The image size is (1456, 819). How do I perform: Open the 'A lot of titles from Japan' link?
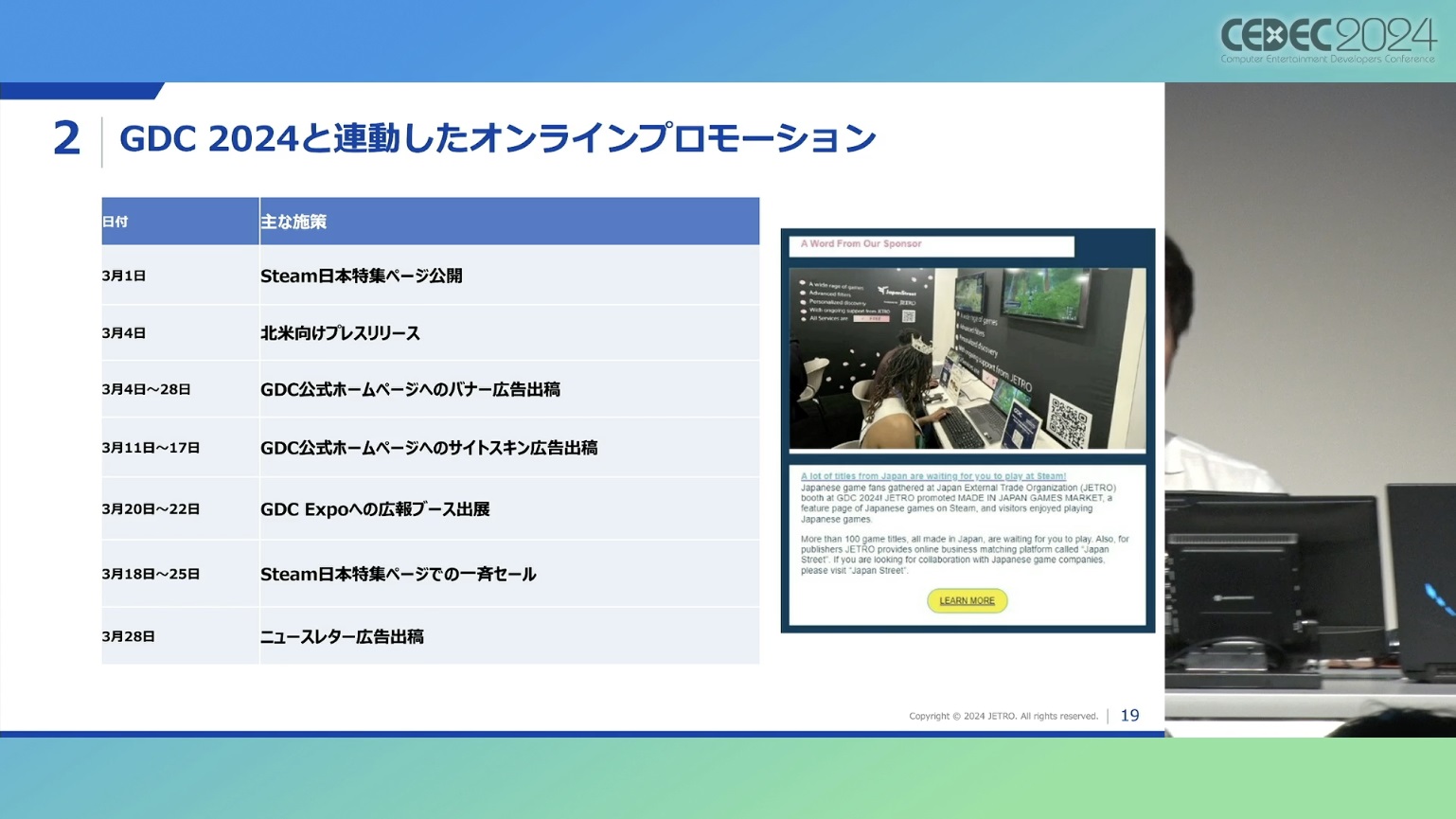[933, 476]
